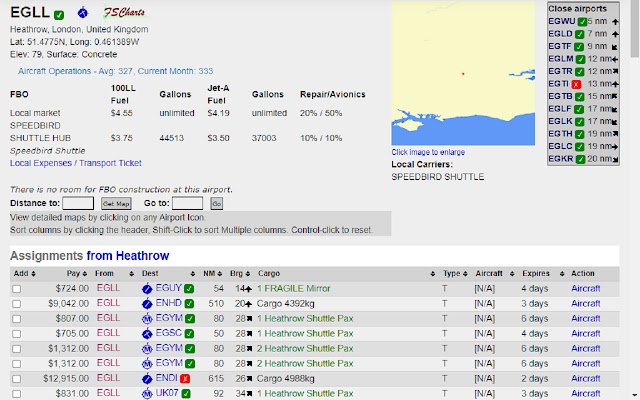Image resolution: width=640 pixels, height=400 pixels.
Task: Open airport icon for EGUY destination
Action: (x=147, y=289)
